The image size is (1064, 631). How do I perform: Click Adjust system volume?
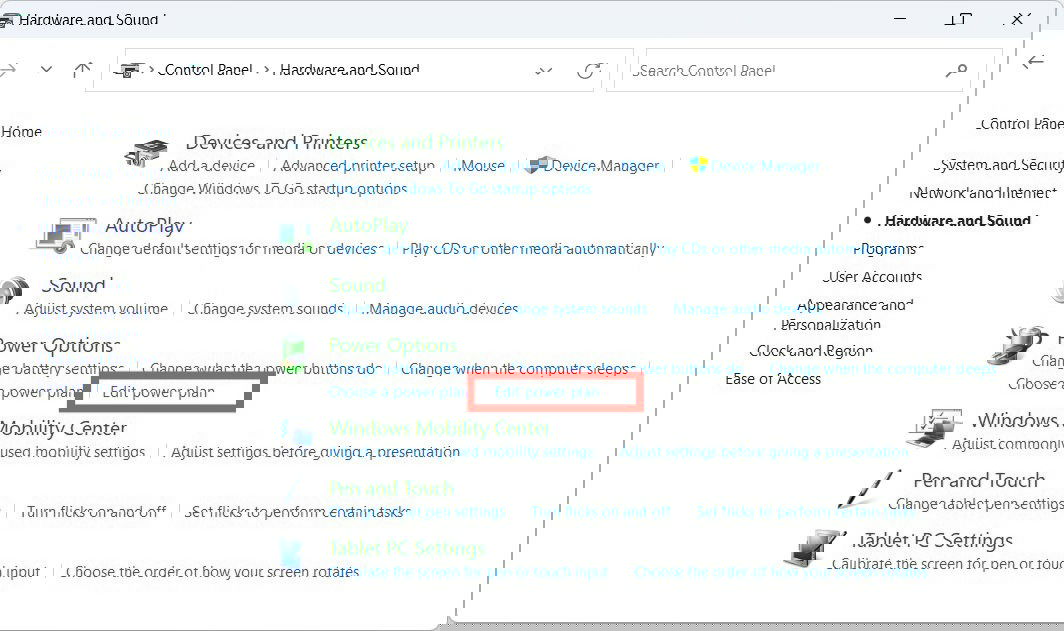95,309
